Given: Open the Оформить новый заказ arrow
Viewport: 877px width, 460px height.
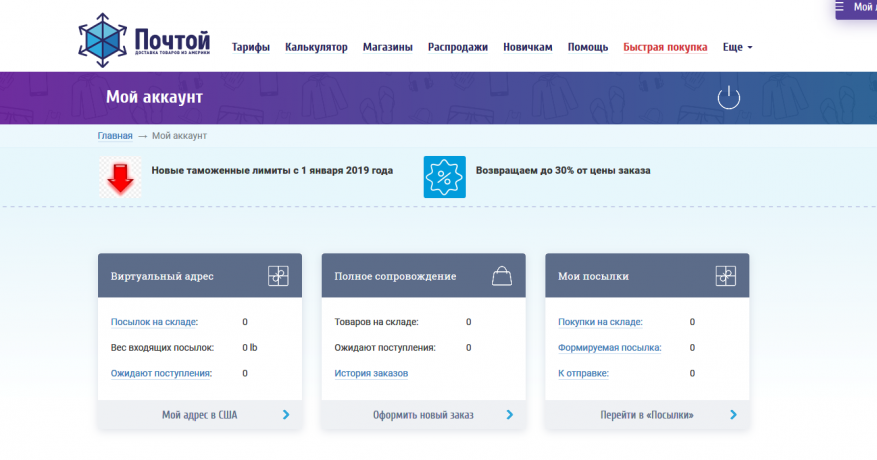Looking at the screenshot, I should pos(510,414).
